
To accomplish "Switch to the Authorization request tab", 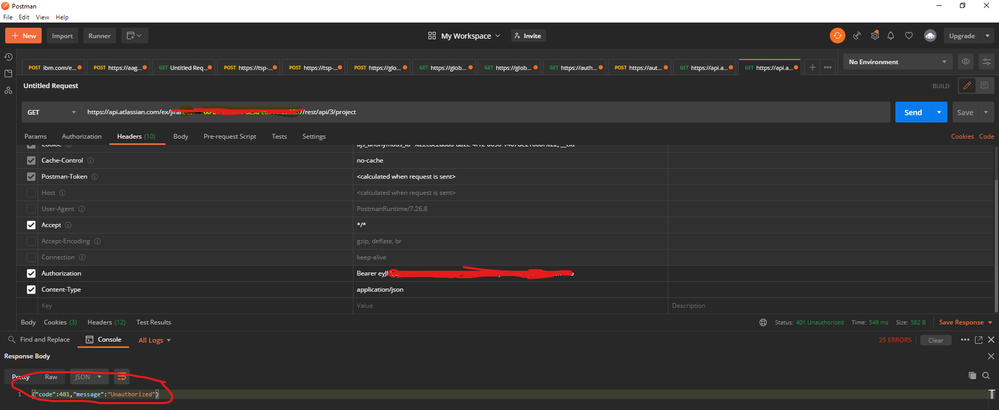I will (82, 136).
